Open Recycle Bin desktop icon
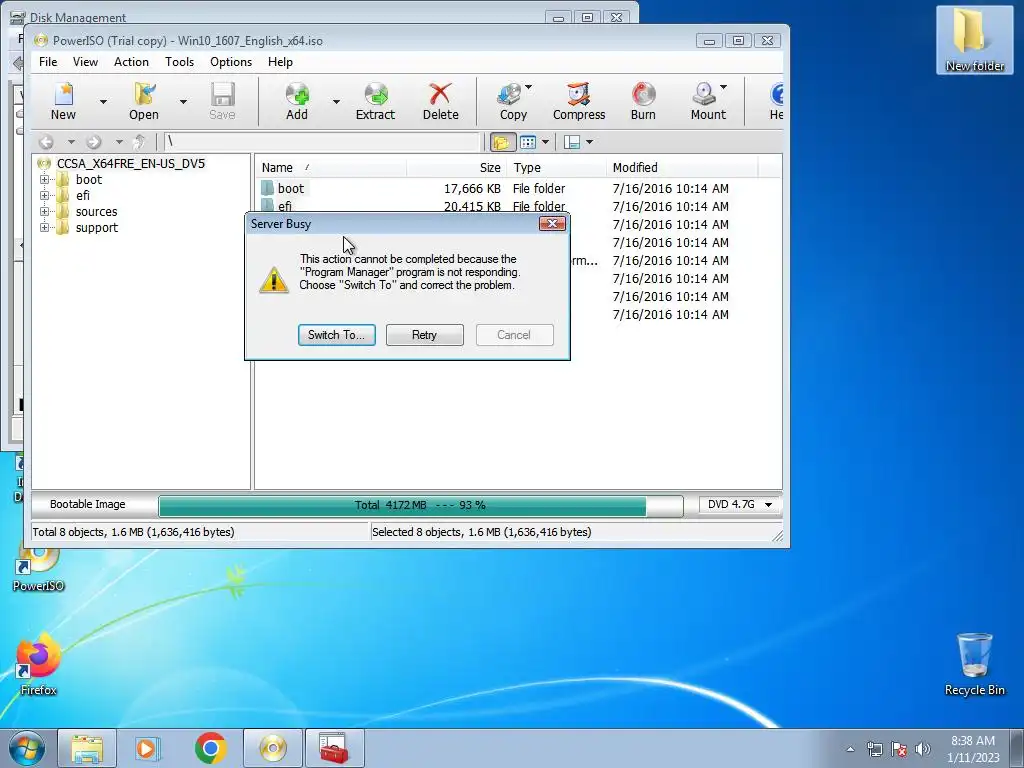The height and width of the screenshot is (768, 1024). coord(974,664)
